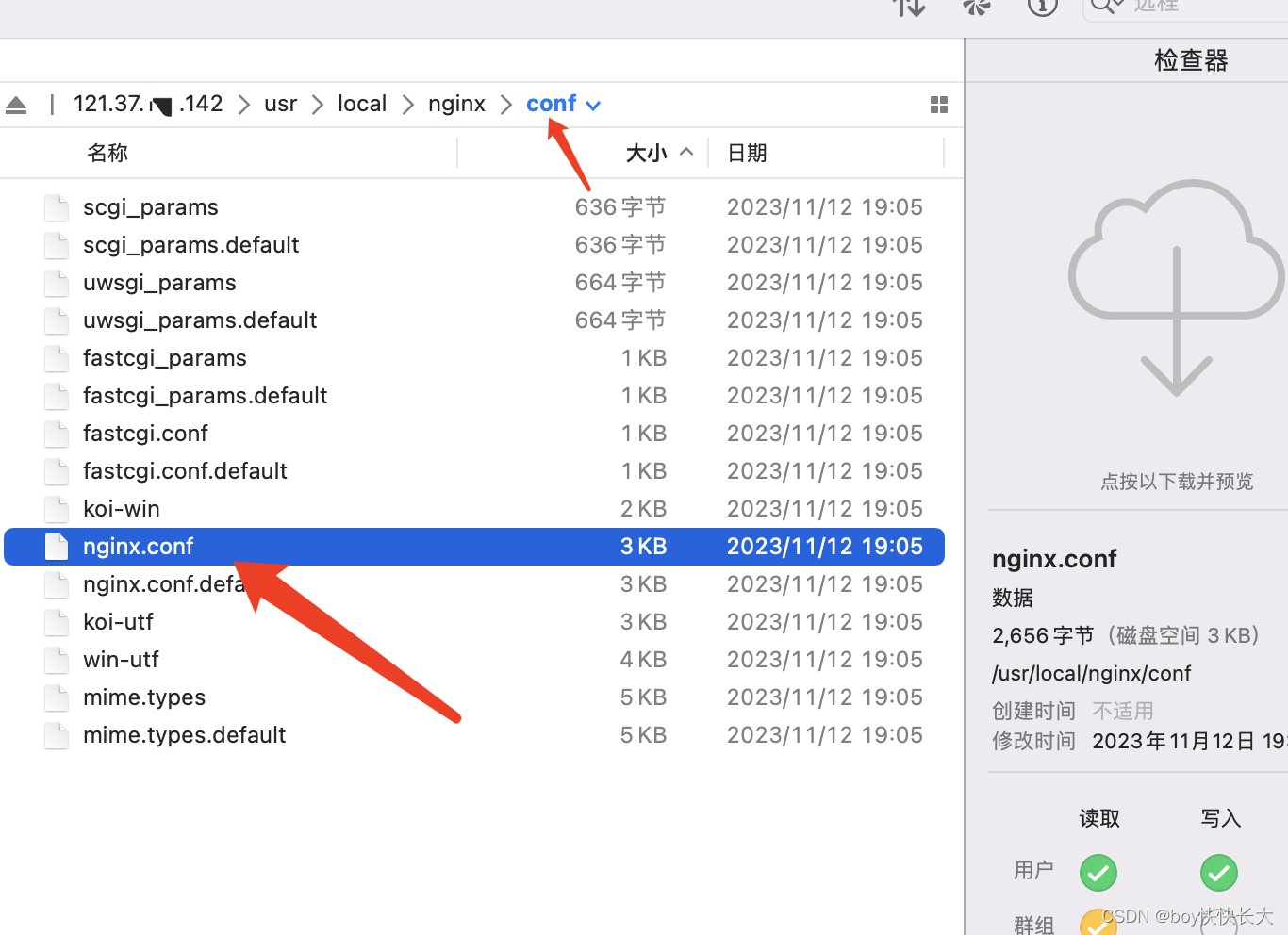This screenshot has height=935, width=1288.
Task: Click the file icon of win-utf
Action: 57,660
